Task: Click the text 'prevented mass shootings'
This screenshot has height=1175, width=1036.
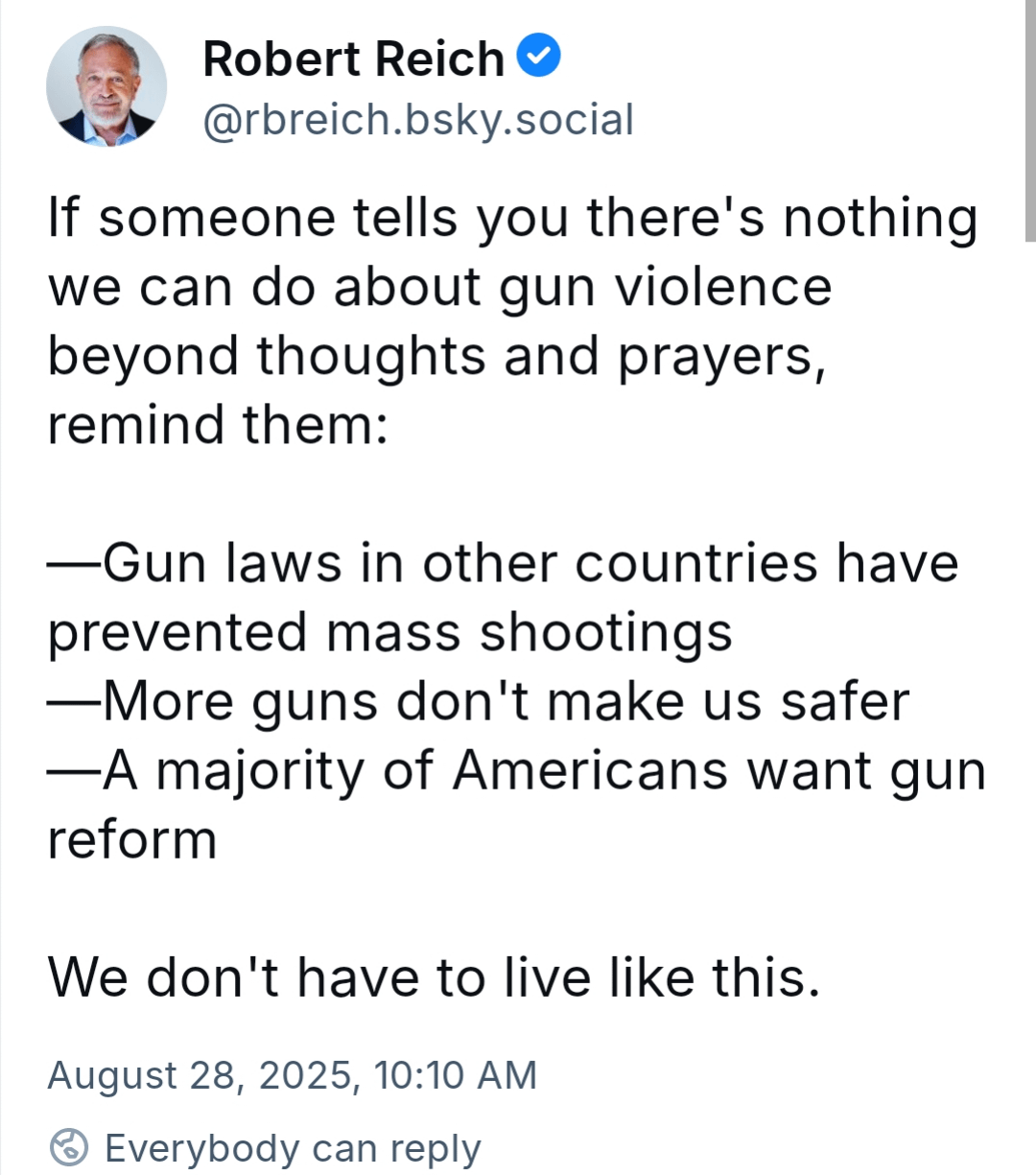Action: pos(390,633)
